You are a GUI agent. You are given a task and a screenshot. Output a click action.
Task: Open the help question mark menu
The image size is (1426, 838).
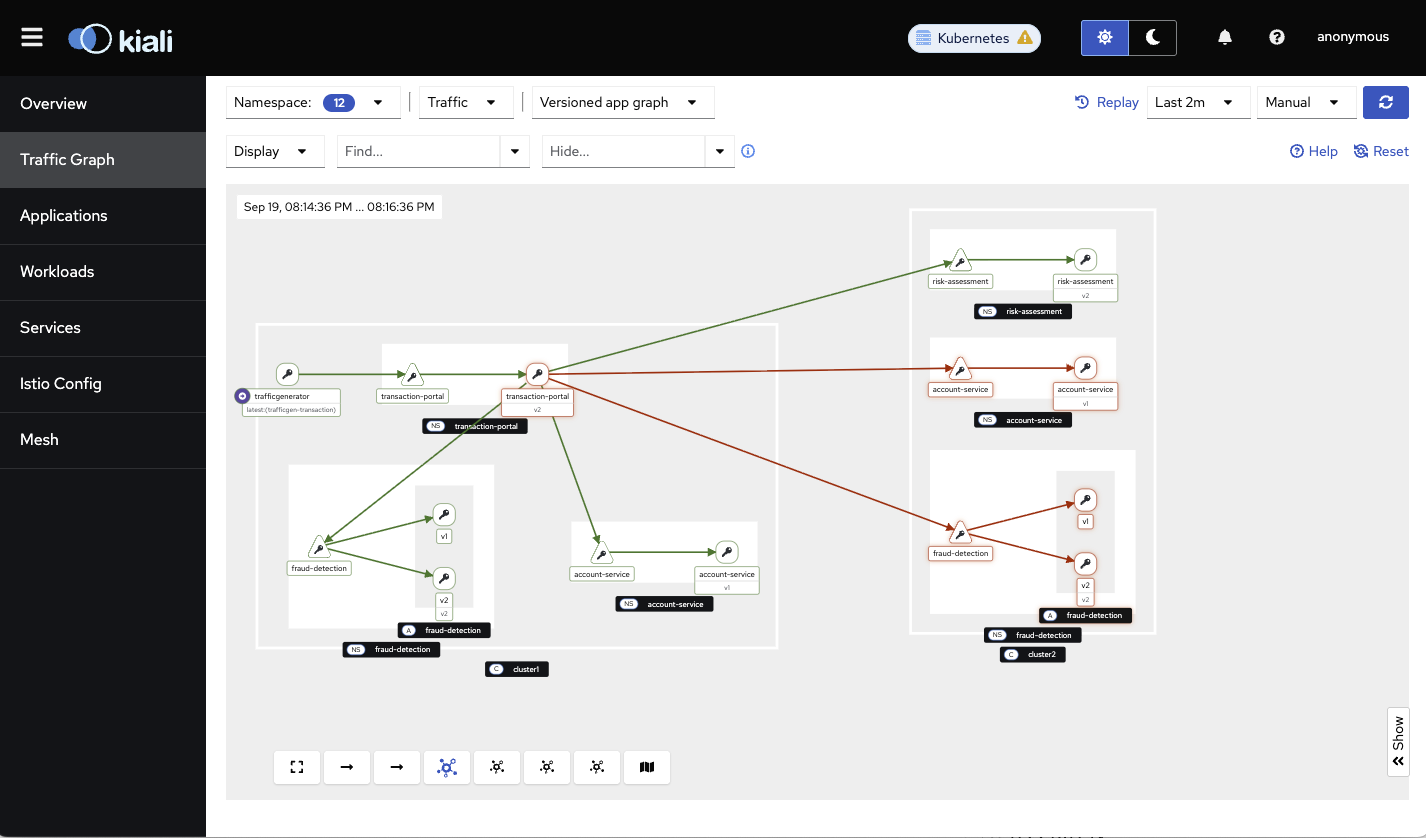tap(1276, 37)
